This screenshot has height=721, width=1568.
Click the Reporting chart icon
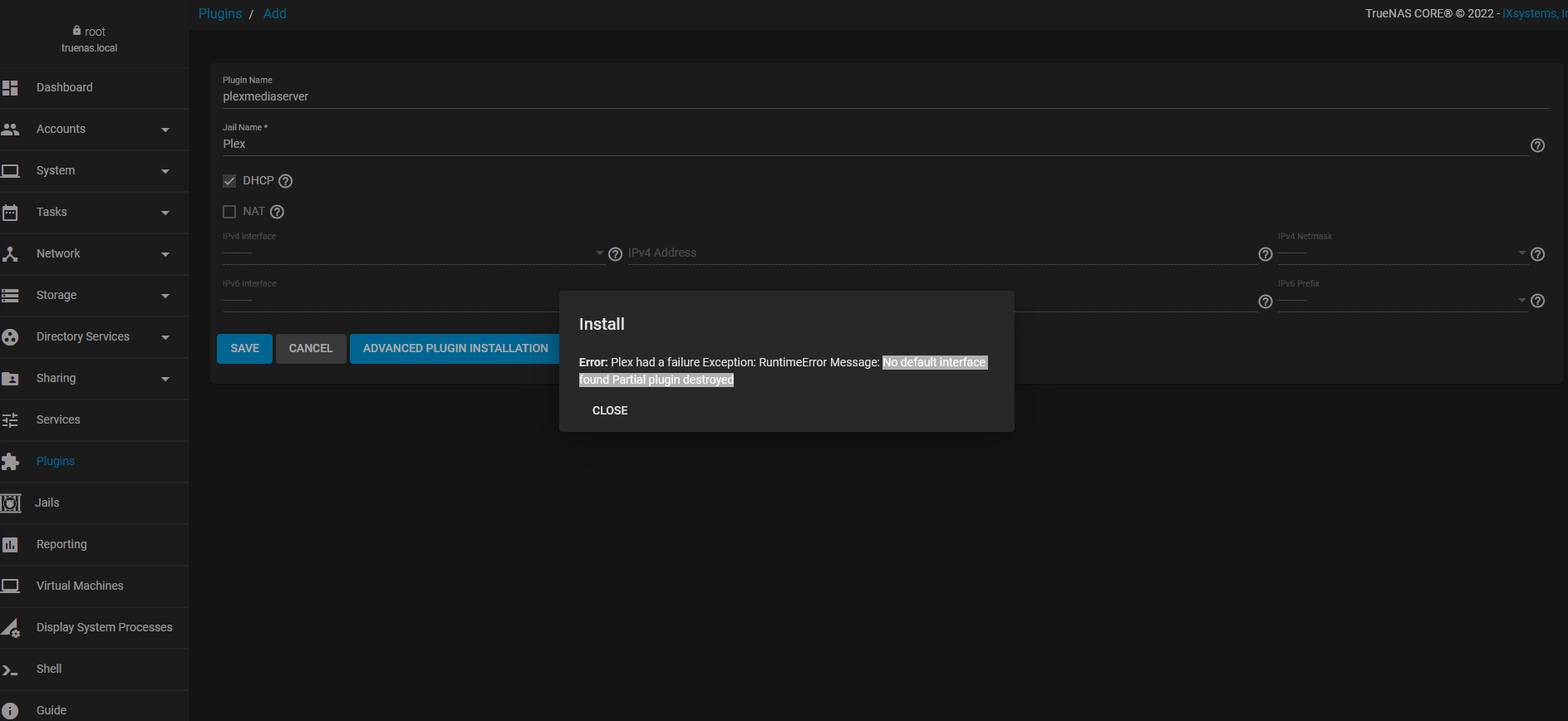point(10,544)
